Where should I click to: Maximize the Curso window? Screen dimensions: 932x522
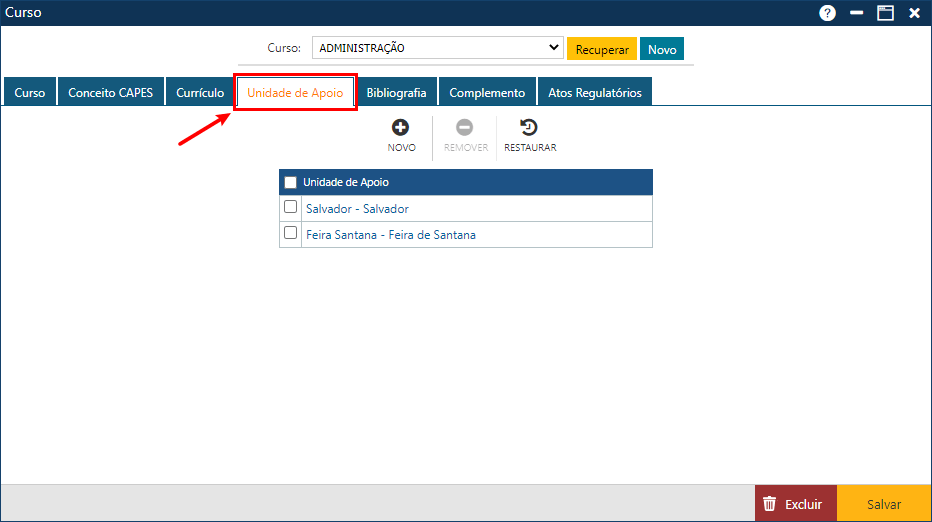(x=885, y=13)
